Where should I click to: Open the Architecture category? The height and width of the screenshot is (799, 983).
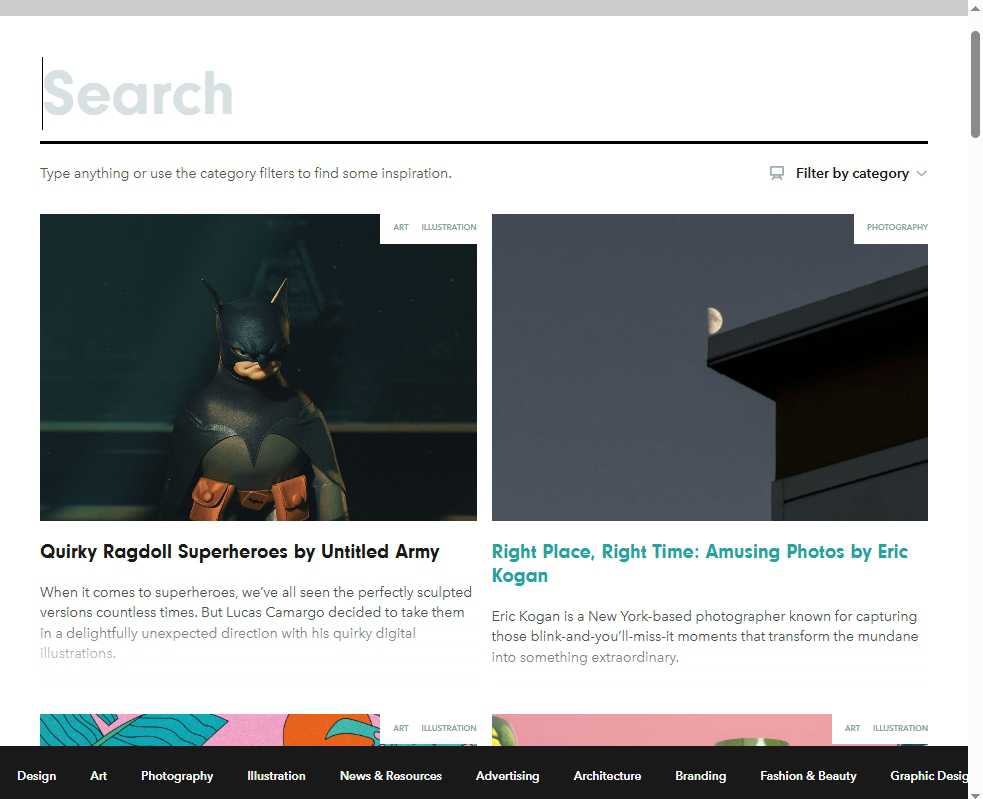click(x=607, y=775)
